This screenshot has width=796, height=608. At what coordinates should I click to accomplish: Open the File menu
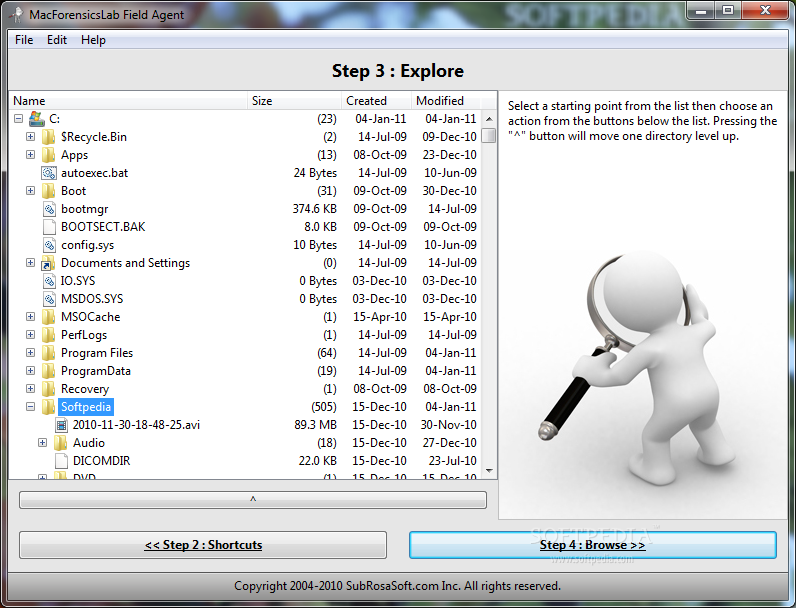click(24, 40)
